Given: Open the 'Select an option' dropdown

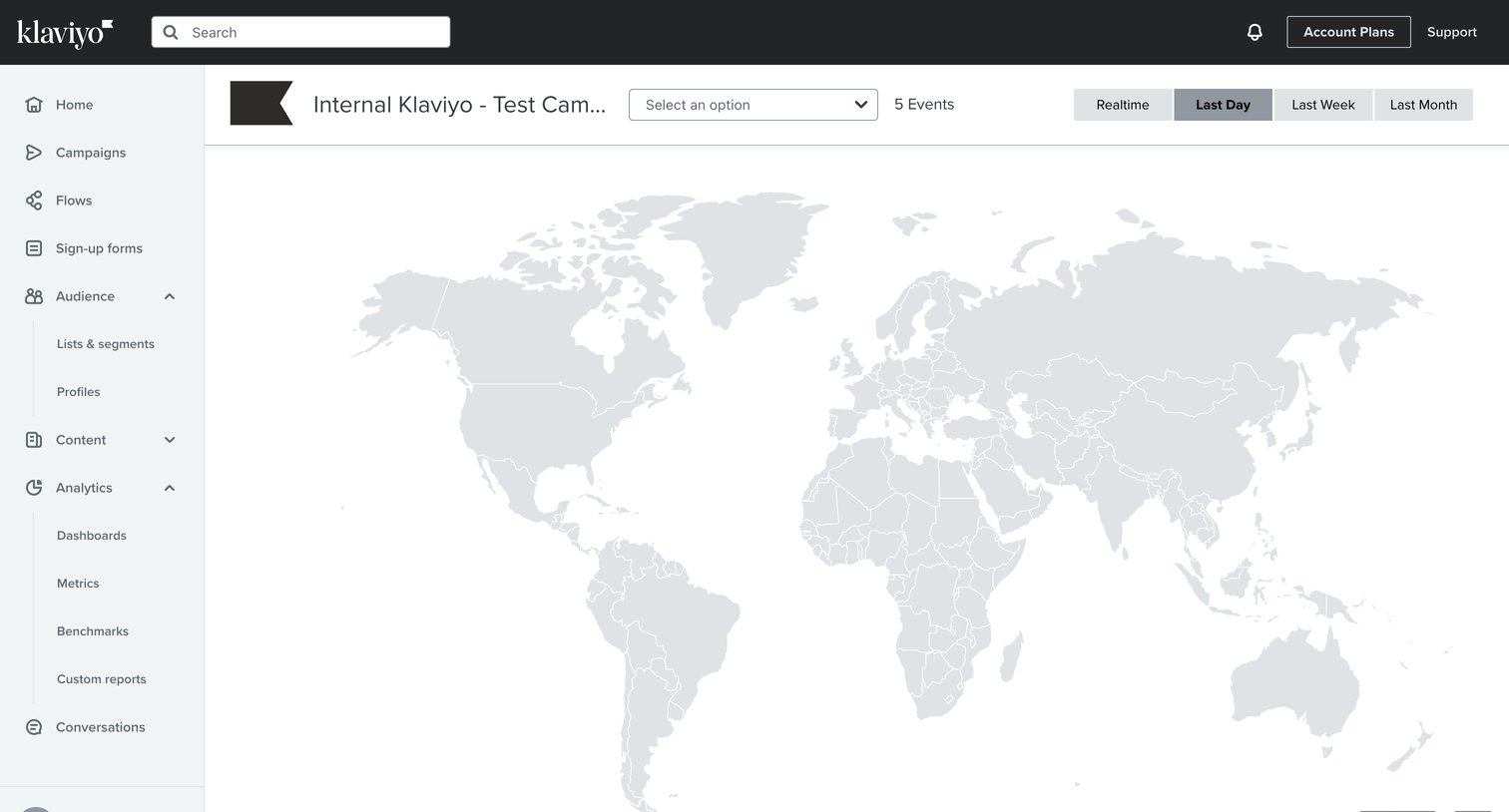Looking at the screenshot, I should 754,105.
